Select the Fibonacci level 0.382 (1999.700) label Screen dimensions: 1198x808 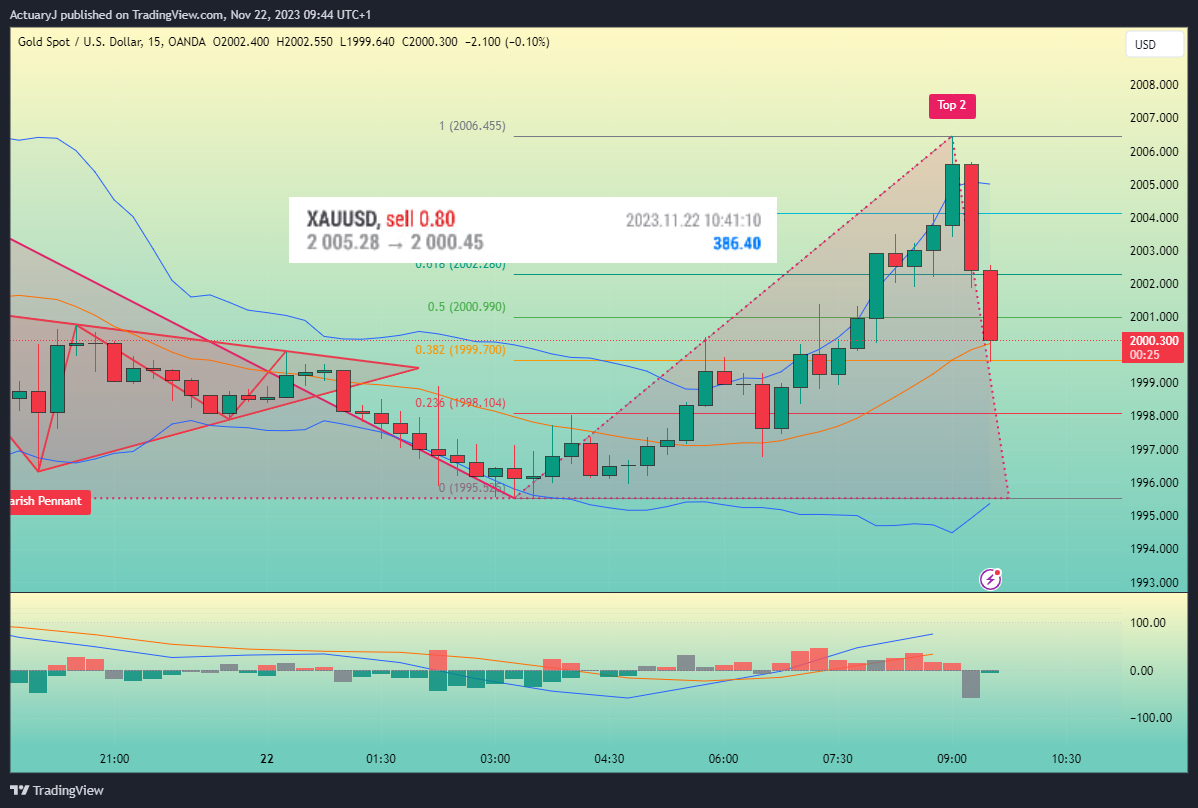(461, 350)
